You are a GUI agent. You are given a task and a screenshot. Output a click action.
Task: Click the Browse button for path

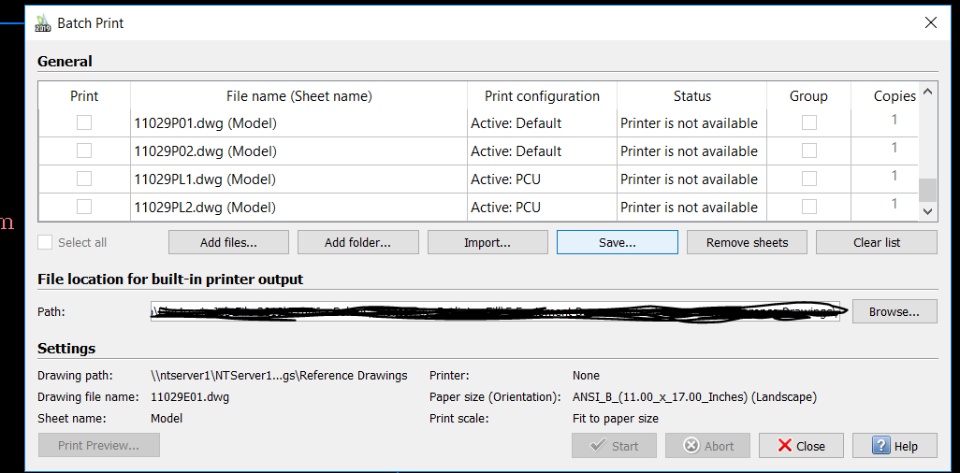(x=894, y=312)
